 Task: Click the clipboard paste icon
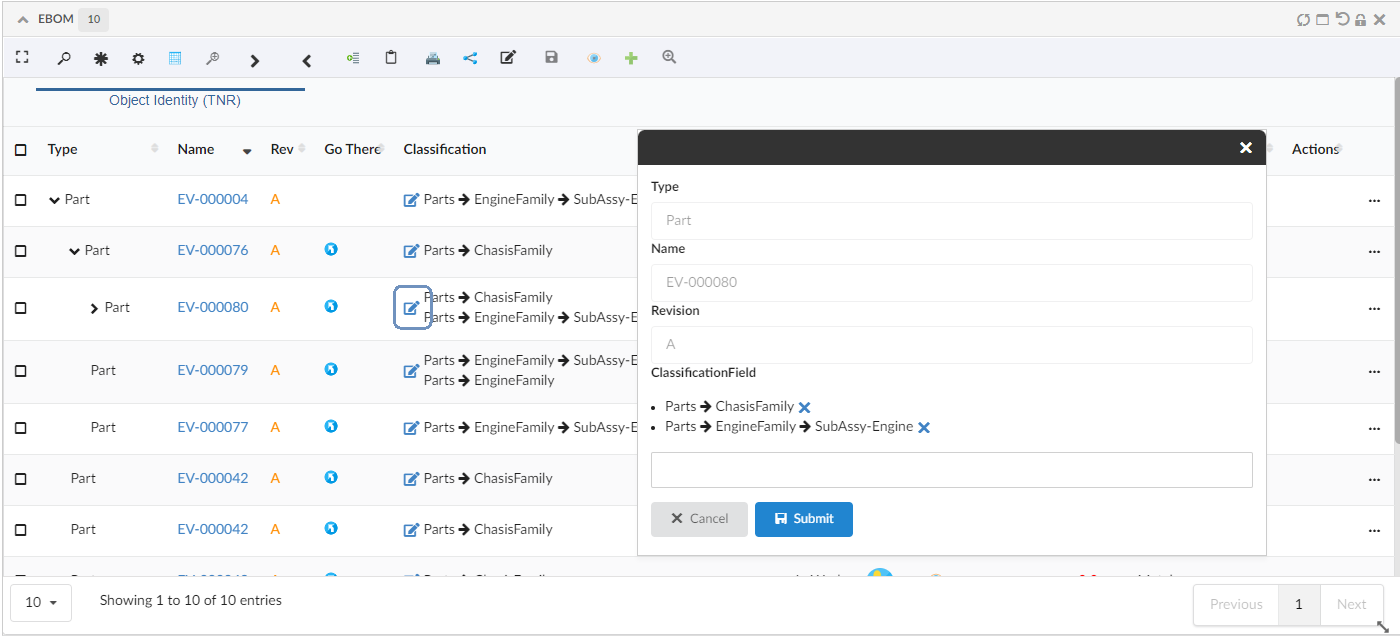(391, 58)
